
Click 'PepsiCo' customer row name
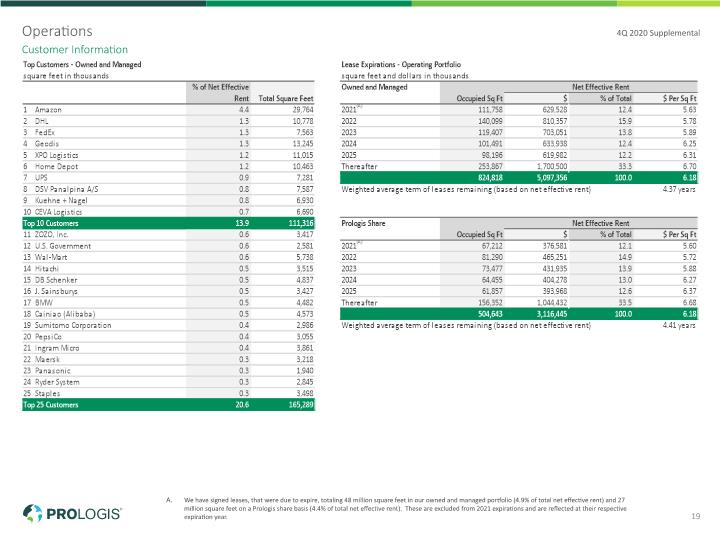tap(48, 337)
